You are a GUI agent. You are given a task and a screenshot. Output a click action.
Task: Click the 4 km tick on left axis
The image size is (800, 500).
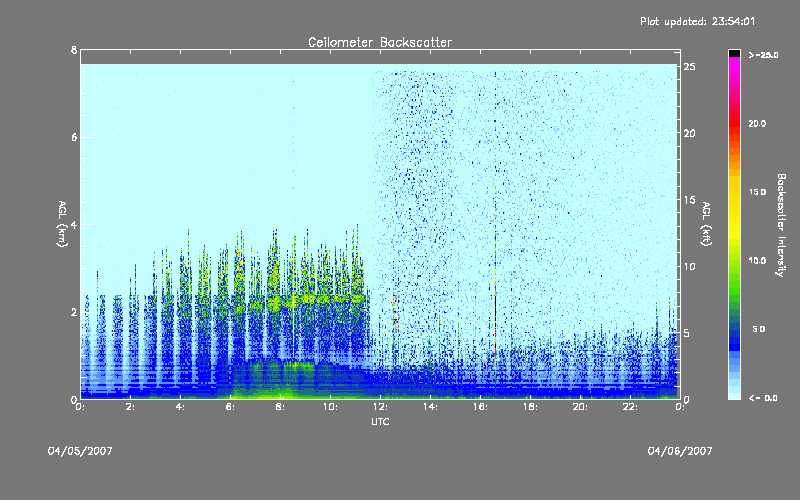(x=74, y=224)
